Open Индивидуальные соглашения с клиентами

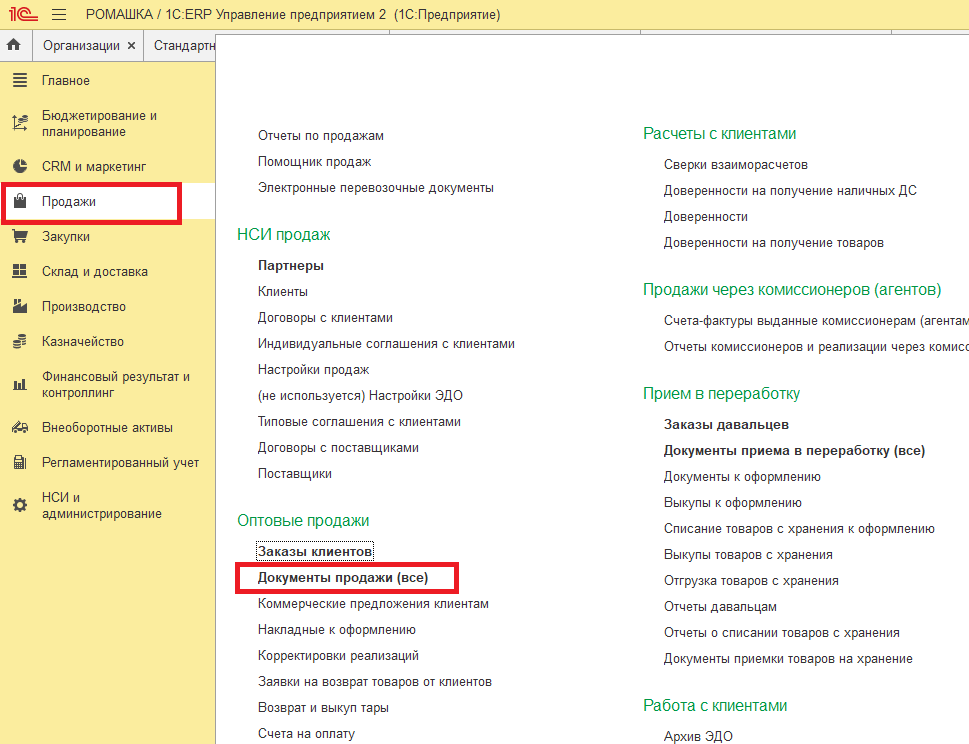click(x=386, y=344)
